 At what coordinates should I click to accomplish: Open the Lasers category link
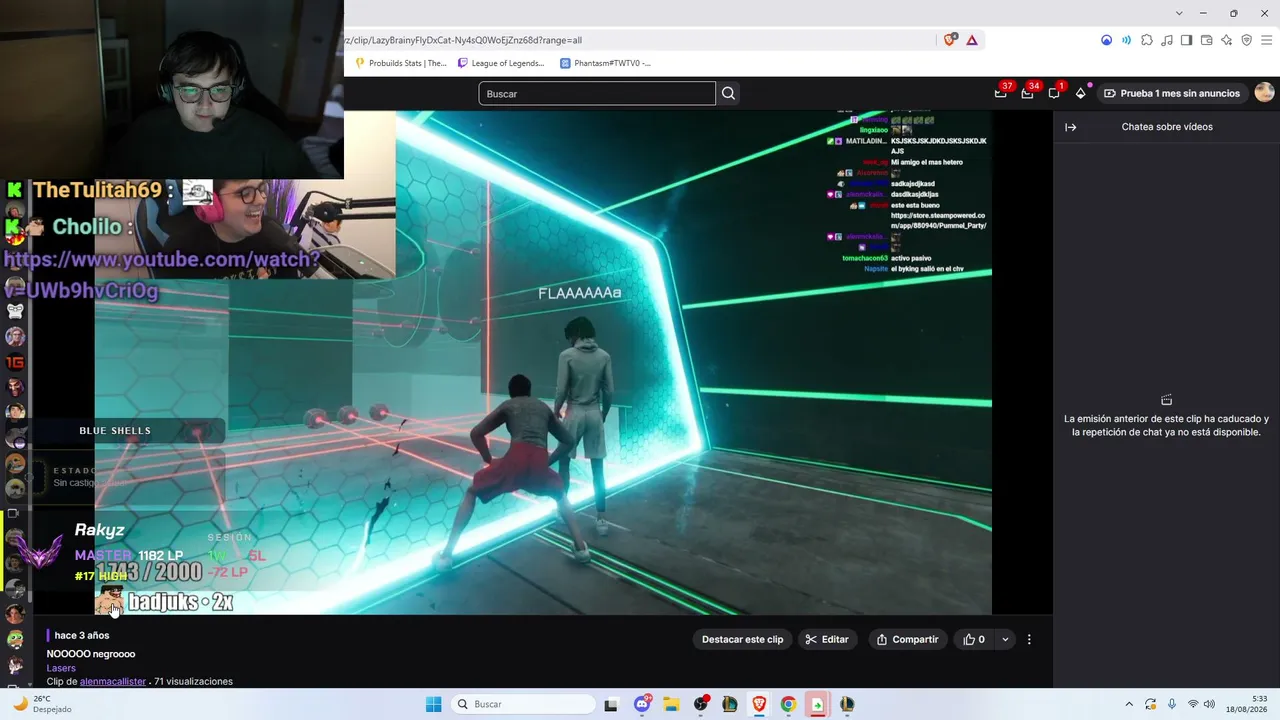tap(61, 668)
